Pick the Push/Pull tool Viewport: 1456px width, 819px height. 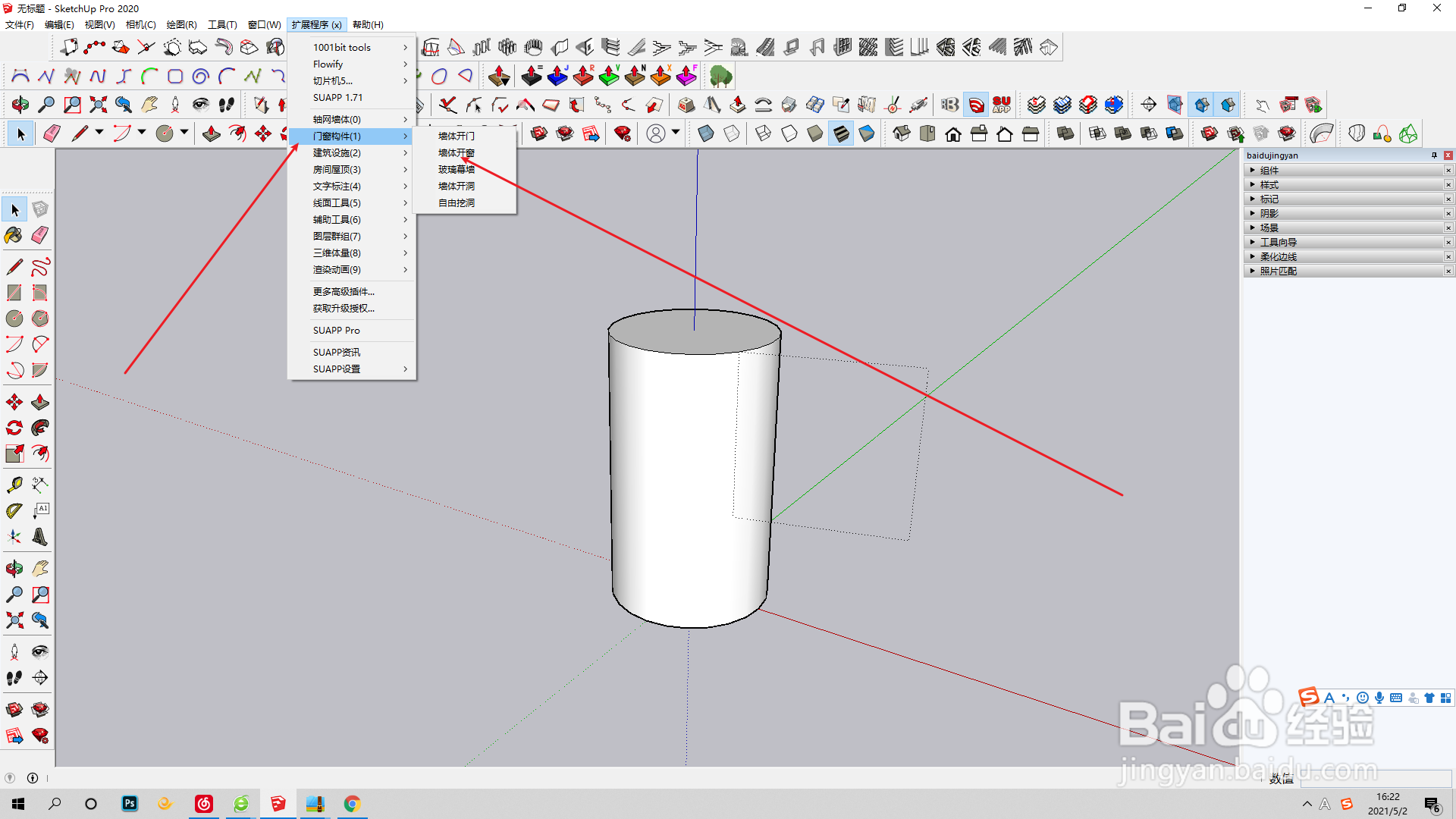[40, 402]
